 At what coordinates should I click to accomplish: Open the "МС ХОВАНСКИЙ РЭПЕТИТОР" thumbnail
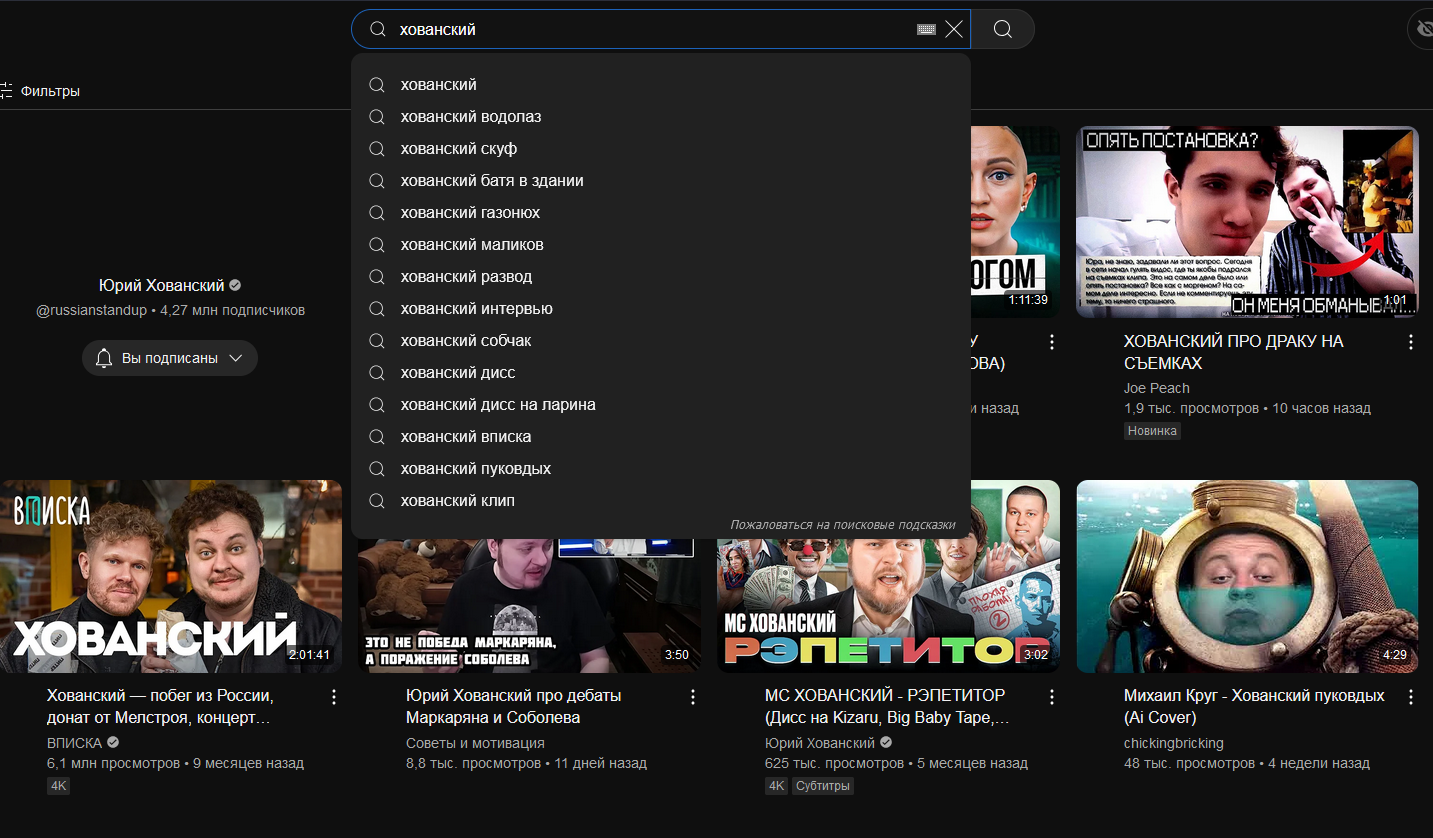[888, 606]
